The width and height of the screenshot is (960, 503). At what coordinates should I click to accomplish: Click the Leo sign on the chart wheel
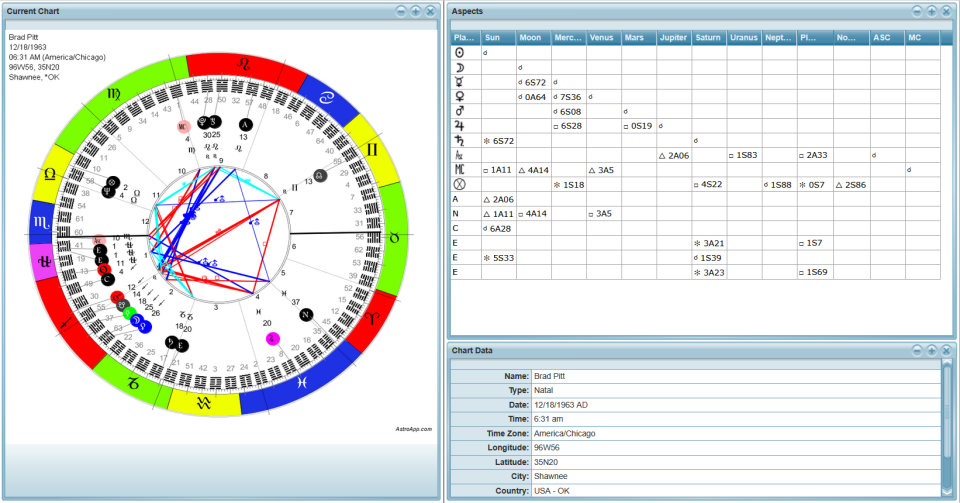[x=244, y=64]
